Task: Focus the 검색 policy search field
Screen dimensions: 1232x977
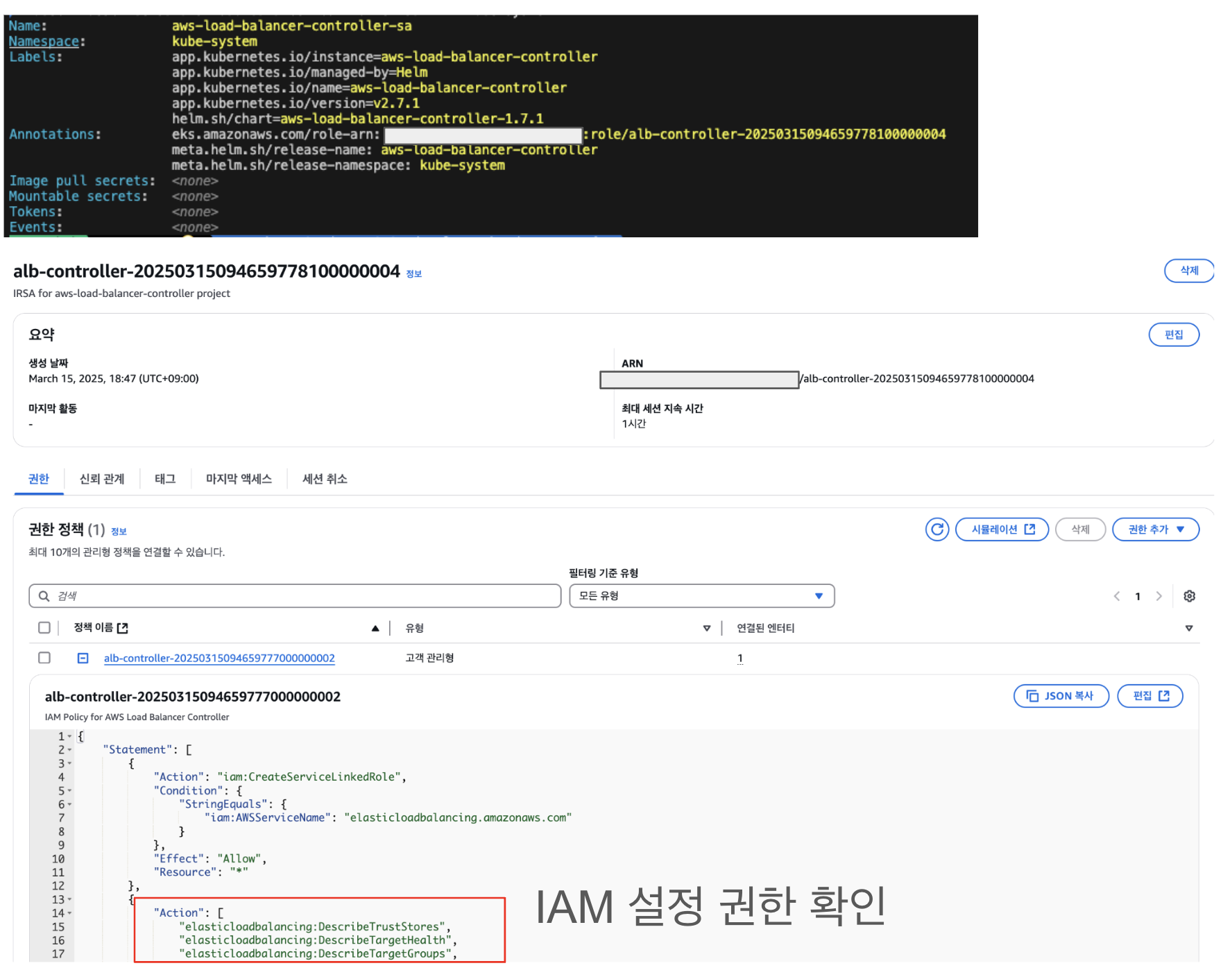Action: point(295,596)
